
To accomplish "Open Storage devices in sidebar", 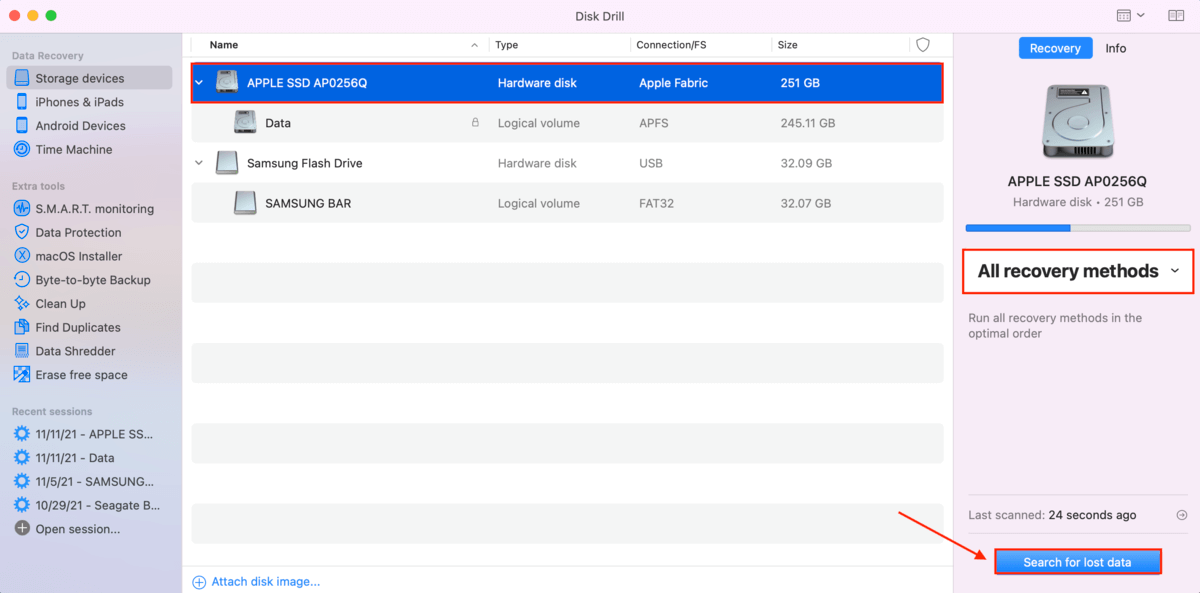I will pos(89,78).
